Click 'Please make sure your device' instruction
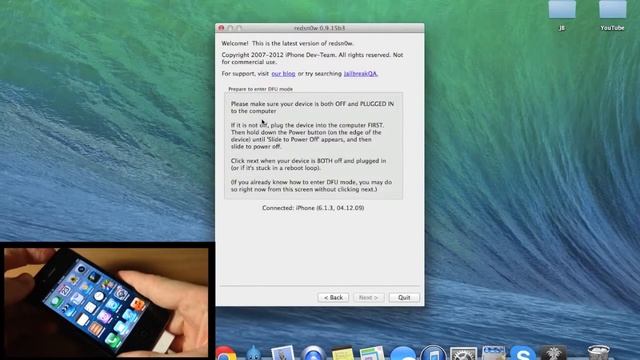Image resolution: width=640 pixels, height=360 pixels. coord(312,107)
